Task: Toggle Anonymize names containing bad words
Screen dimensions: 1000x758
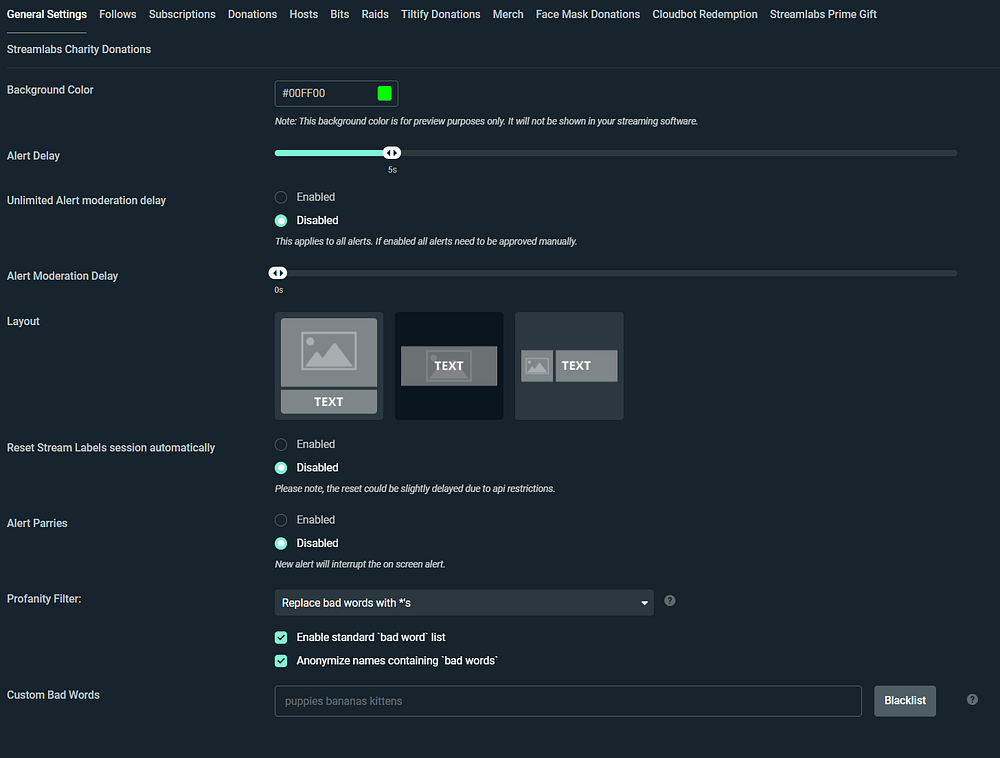Action: point(281,661)
